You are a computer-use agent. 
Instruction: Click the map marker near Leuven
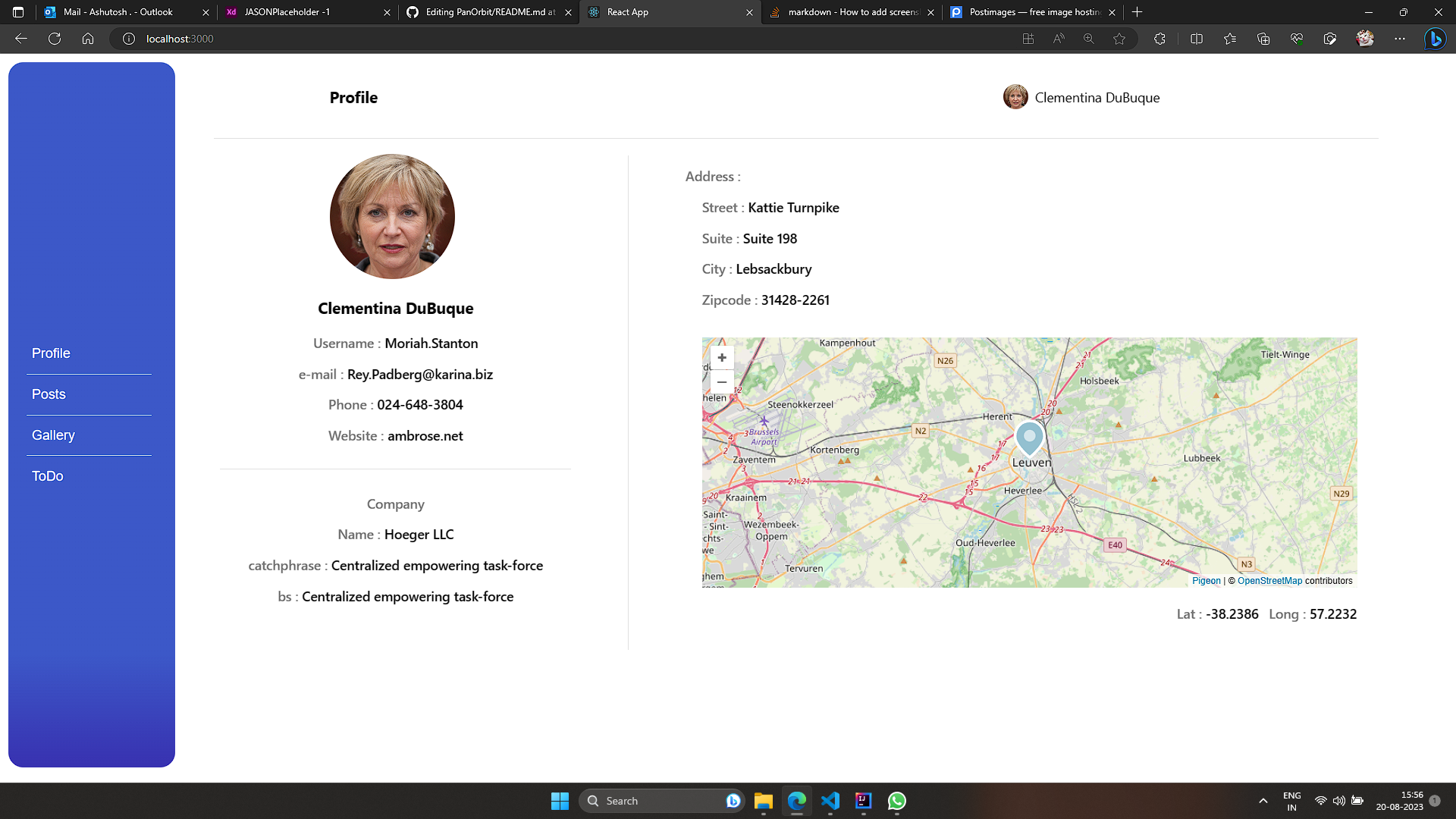click(x=1029, y=438)
